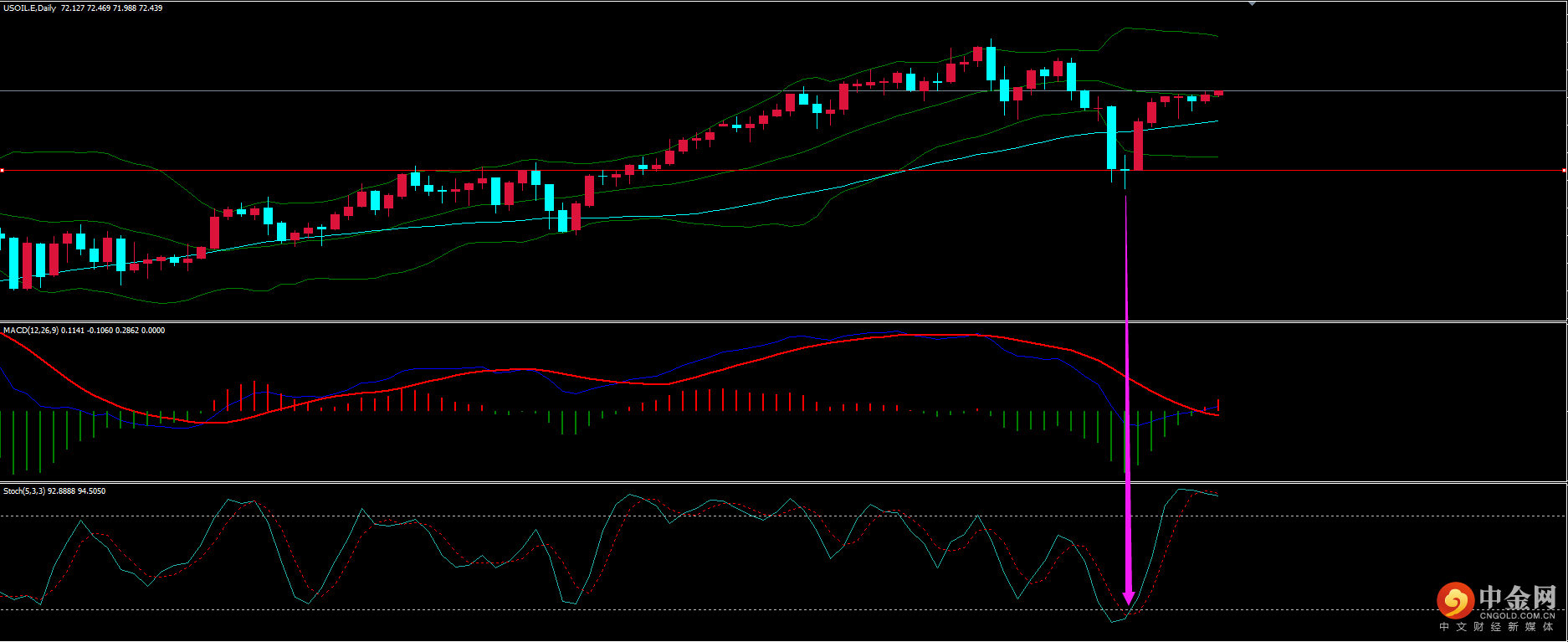Screen dimensions: 1568x642
Task: Click the left handle of the selected horizontal line
Action: (3, 171)
